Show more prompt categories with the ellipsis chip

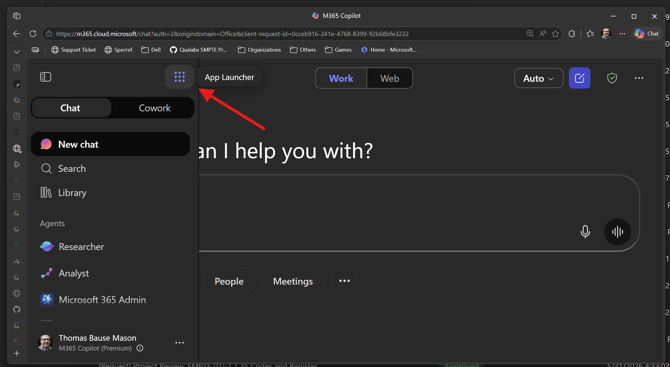coord(344,281)
